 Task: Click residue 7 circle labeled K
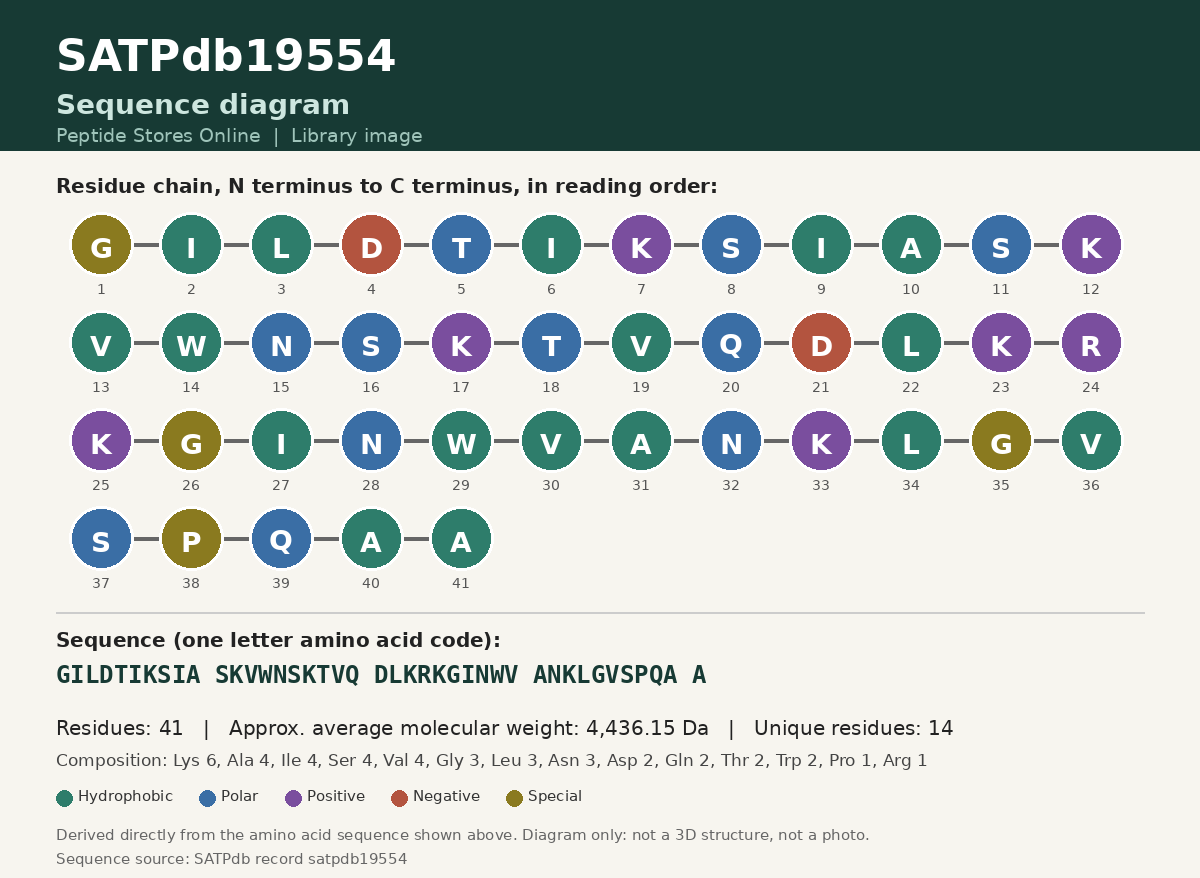(641, 245)
